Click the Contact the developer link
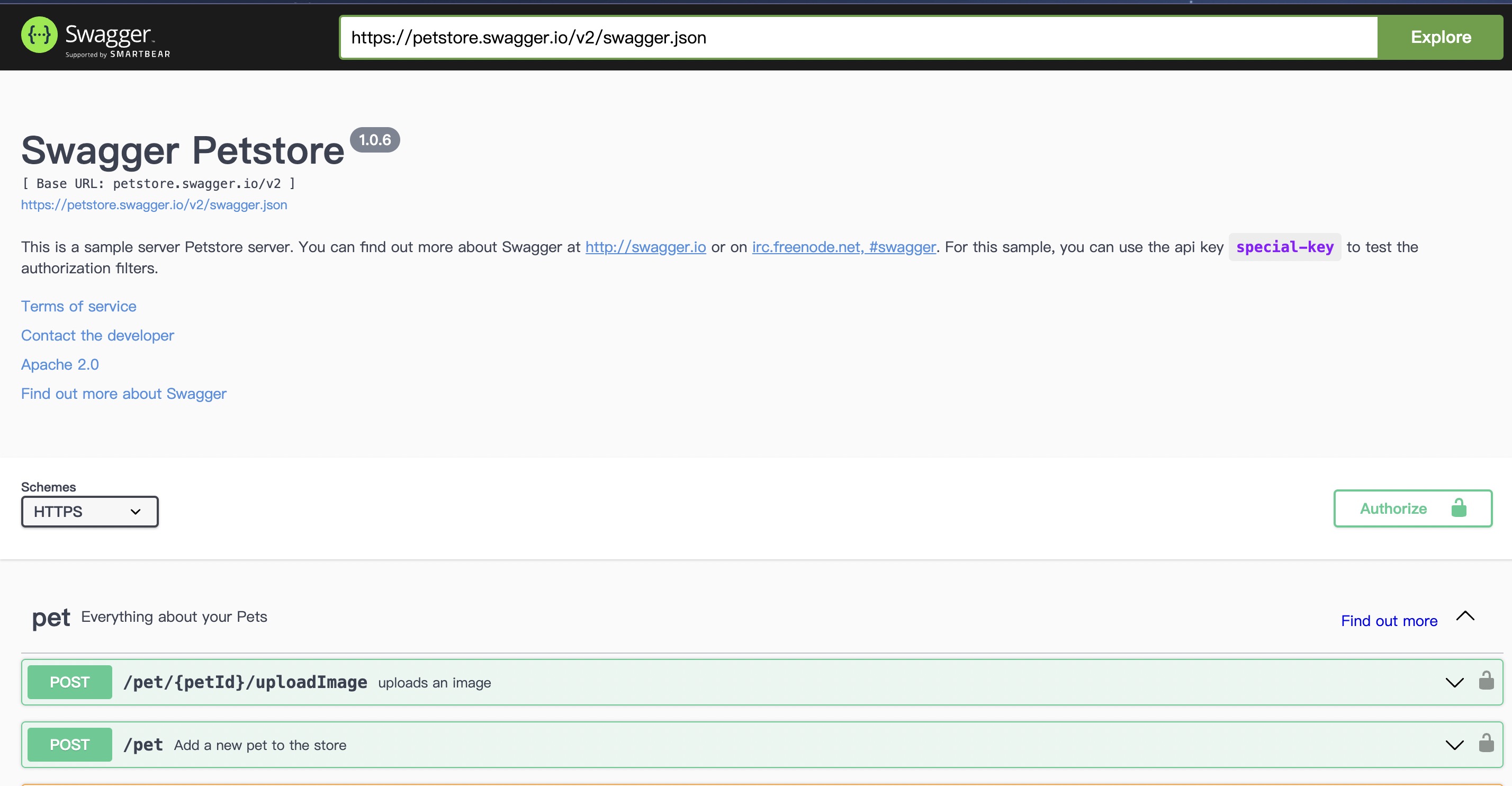Viewport: 1512px width, 786px height. 97,335
